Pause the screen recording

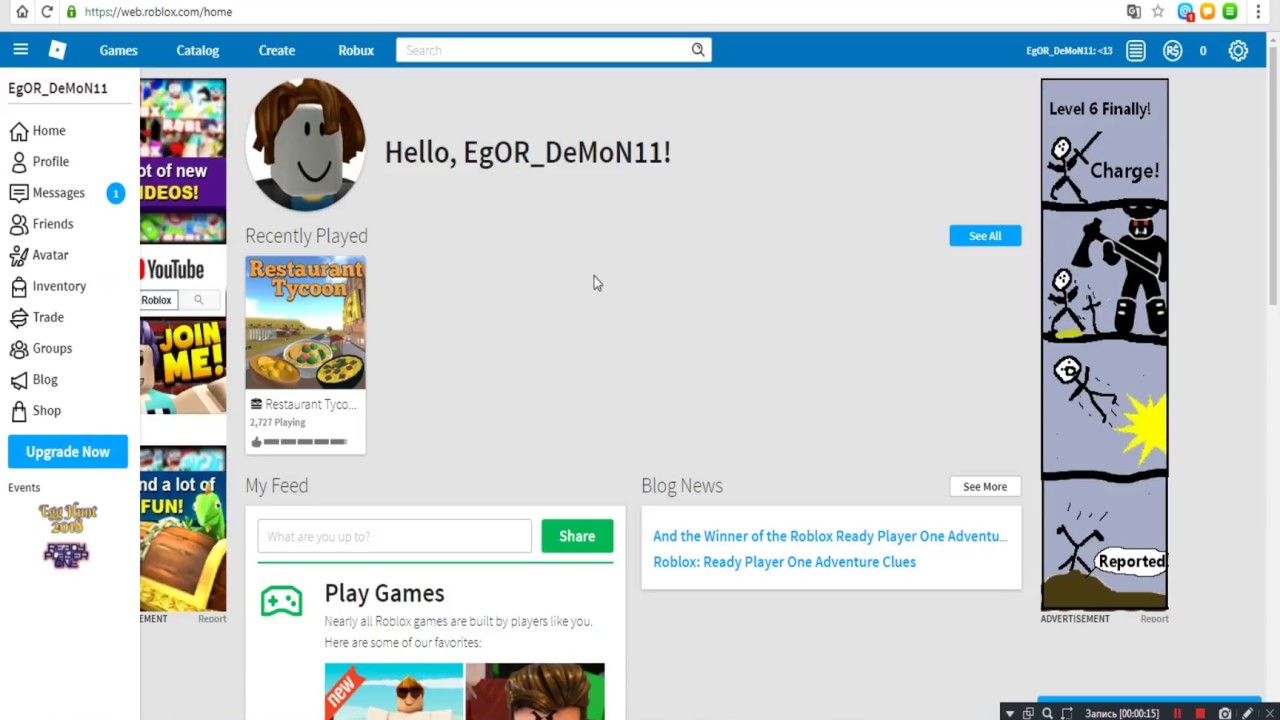coord(1177,713)
